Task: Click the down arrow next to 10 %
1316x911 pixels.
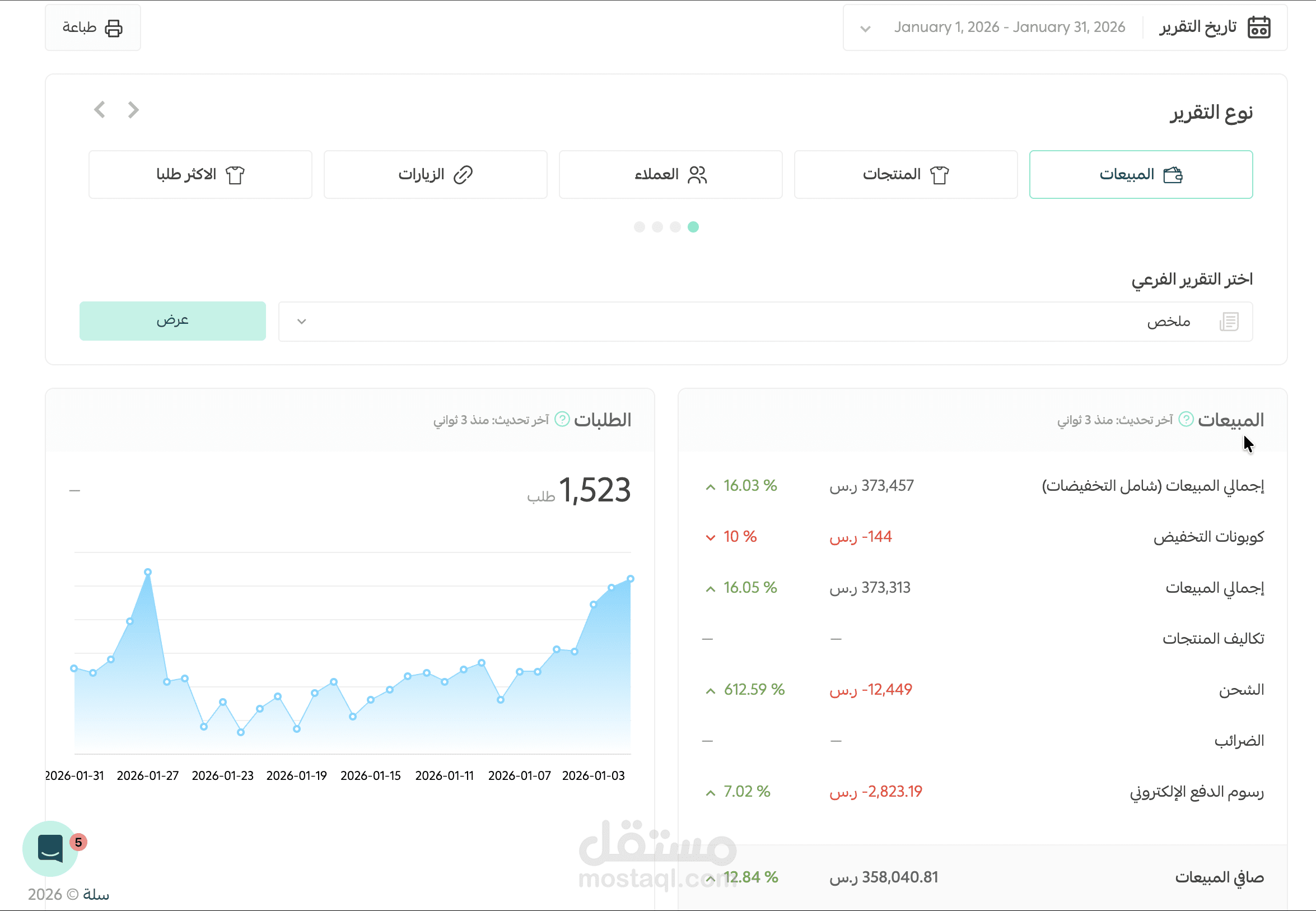Action: click(710, 538)
